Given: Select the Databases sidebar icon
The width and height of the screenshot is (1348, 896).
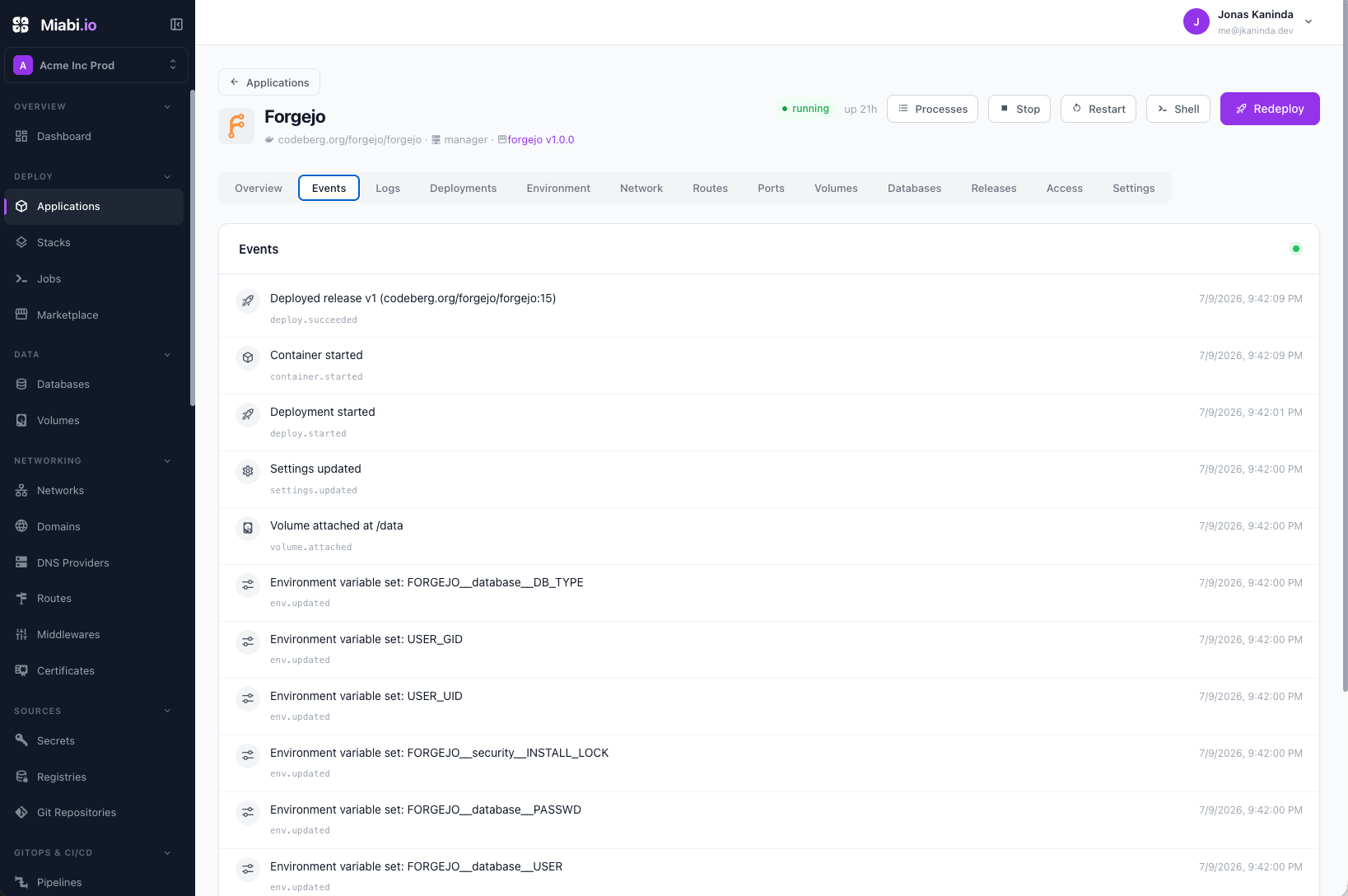Looking at the screenshot, I should (21, 384).
